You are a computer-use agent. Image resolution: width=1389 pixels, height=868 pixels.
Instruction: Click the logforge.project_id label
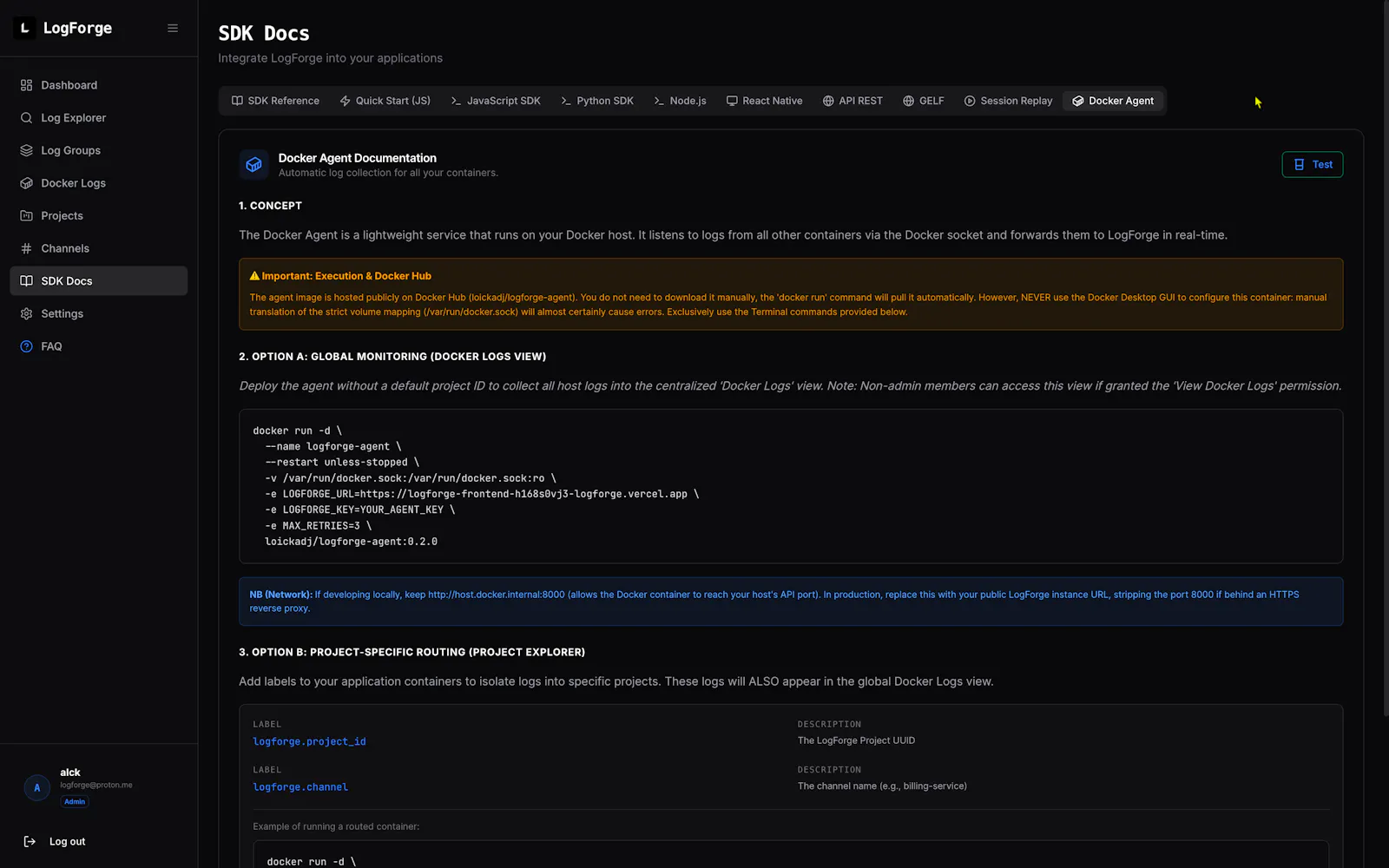click(309, 741)
